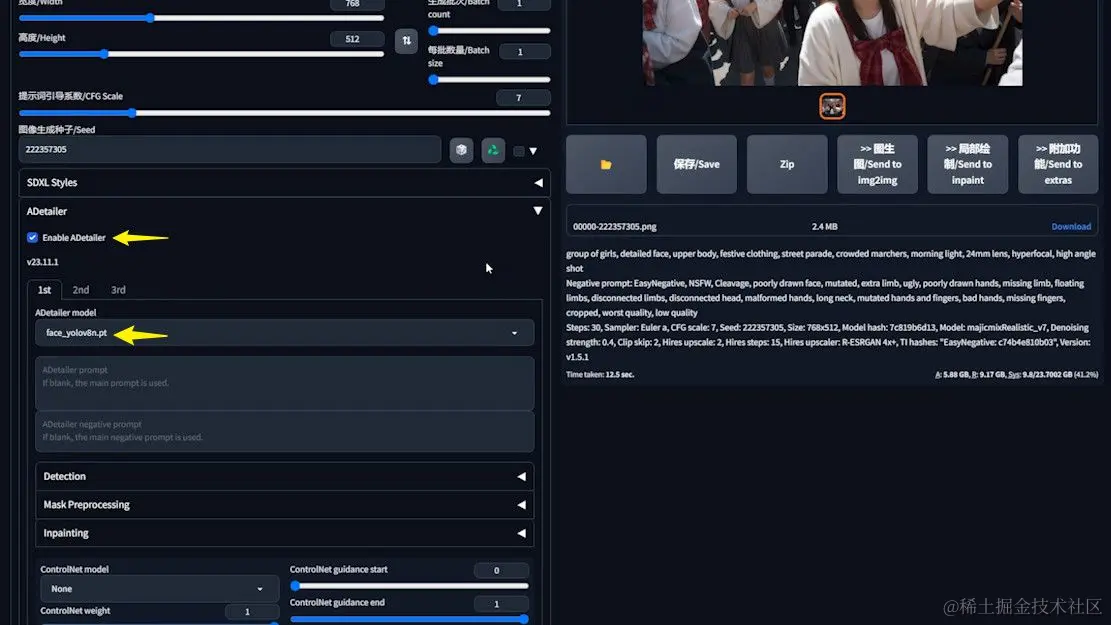Open the ControlNet model dropdown
This screenshot has width=1111, height=625.
click(159, 589)
